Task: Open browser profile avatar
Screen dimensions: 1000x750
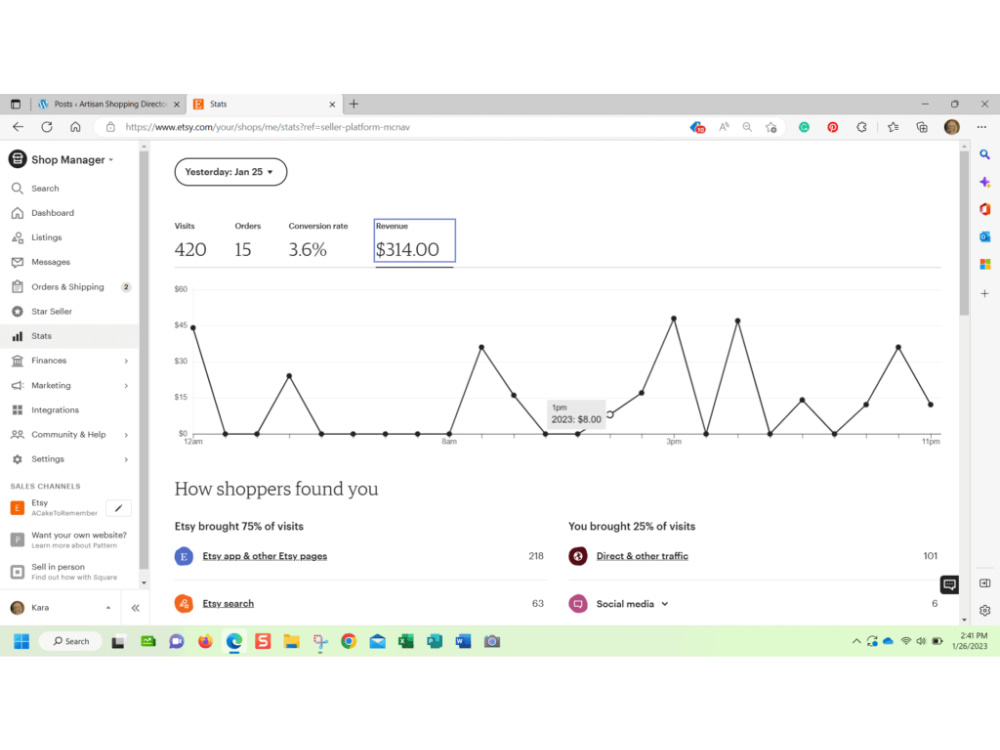Action: [x=952, y=127]
